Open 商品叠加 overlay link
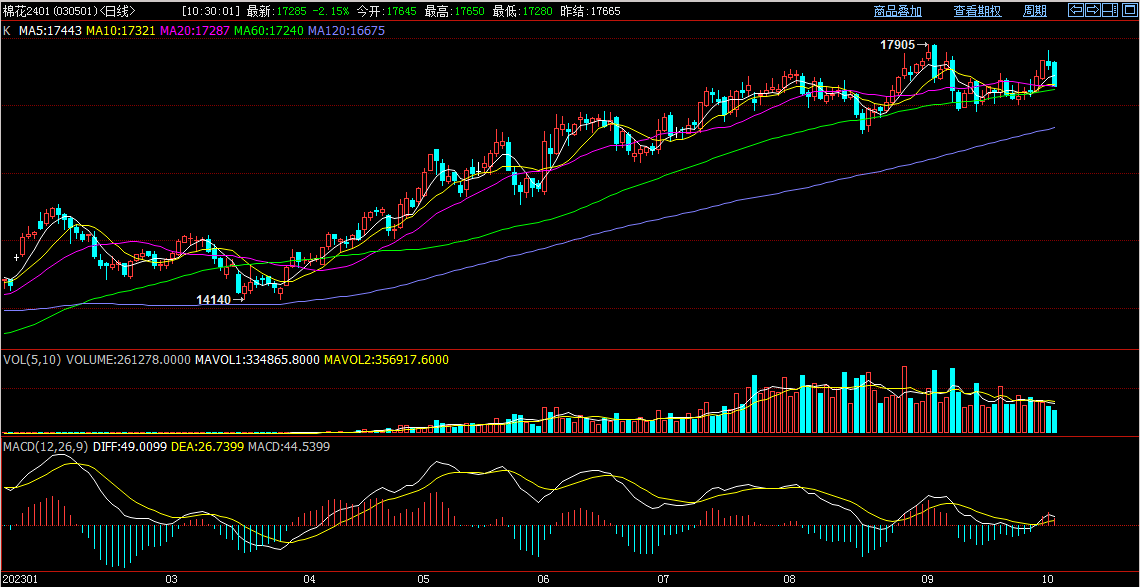This screenshot has height=587, width=1140. click(898, 11)
